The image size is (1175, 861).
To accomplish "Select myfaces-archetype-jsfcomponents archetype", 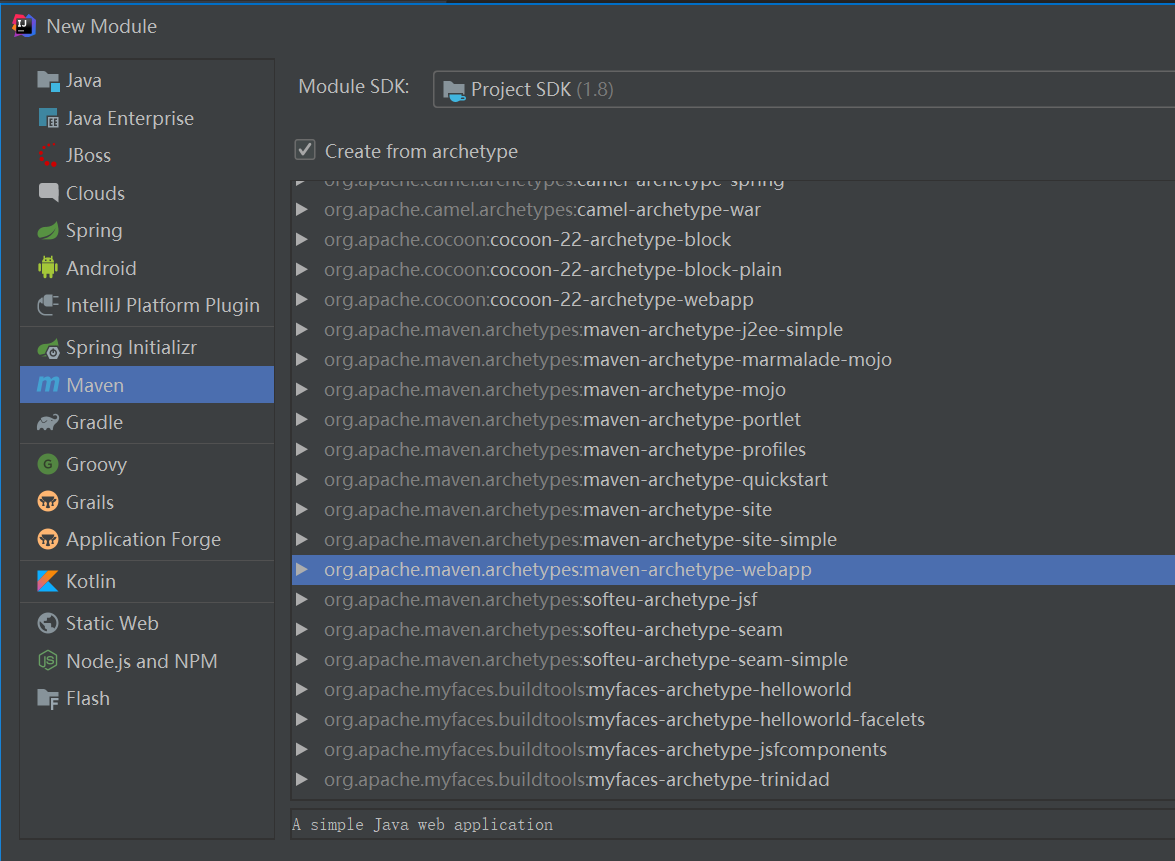I will (733, 749).
